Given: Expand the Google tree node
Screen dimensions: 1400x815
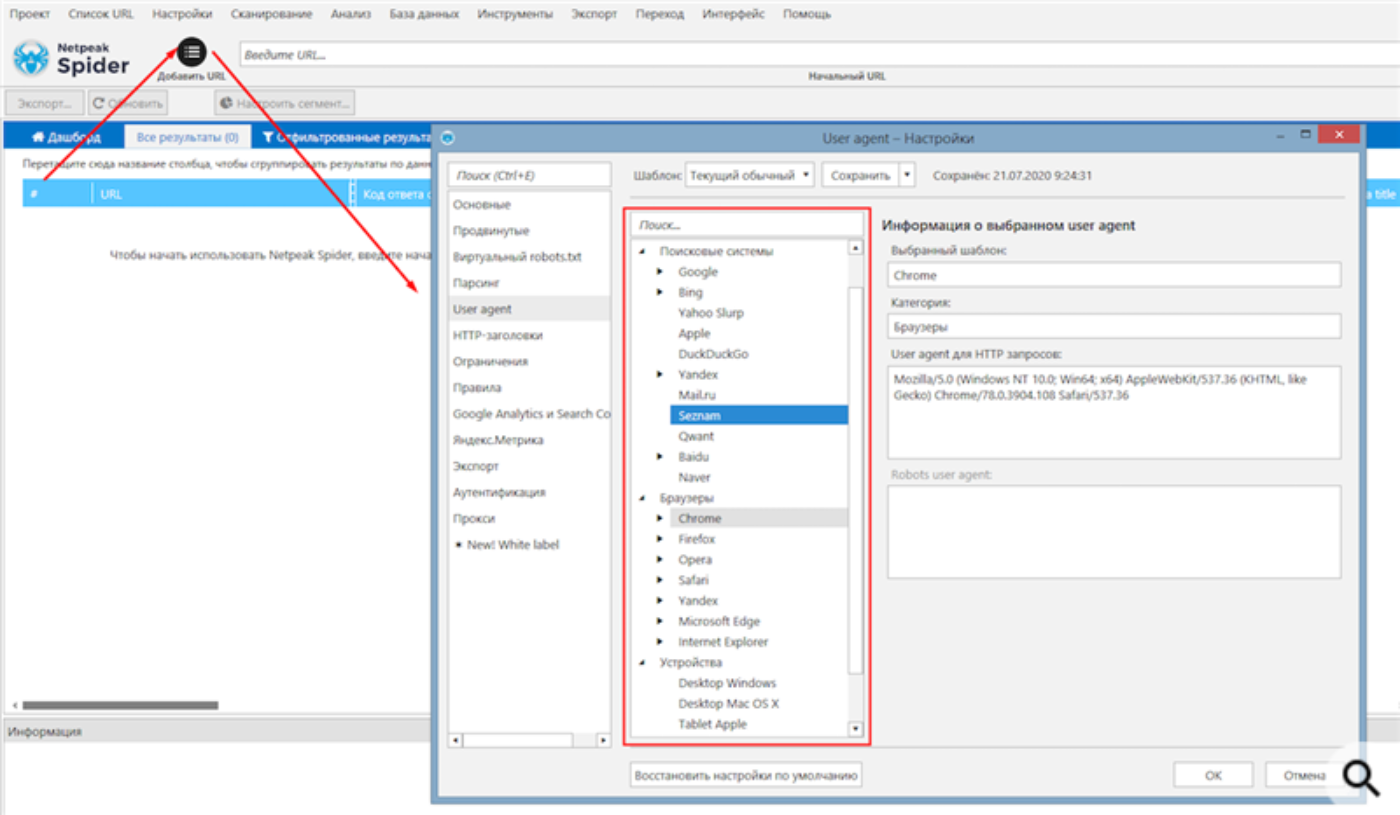Looking at the screenshot, I should (660, 272).
